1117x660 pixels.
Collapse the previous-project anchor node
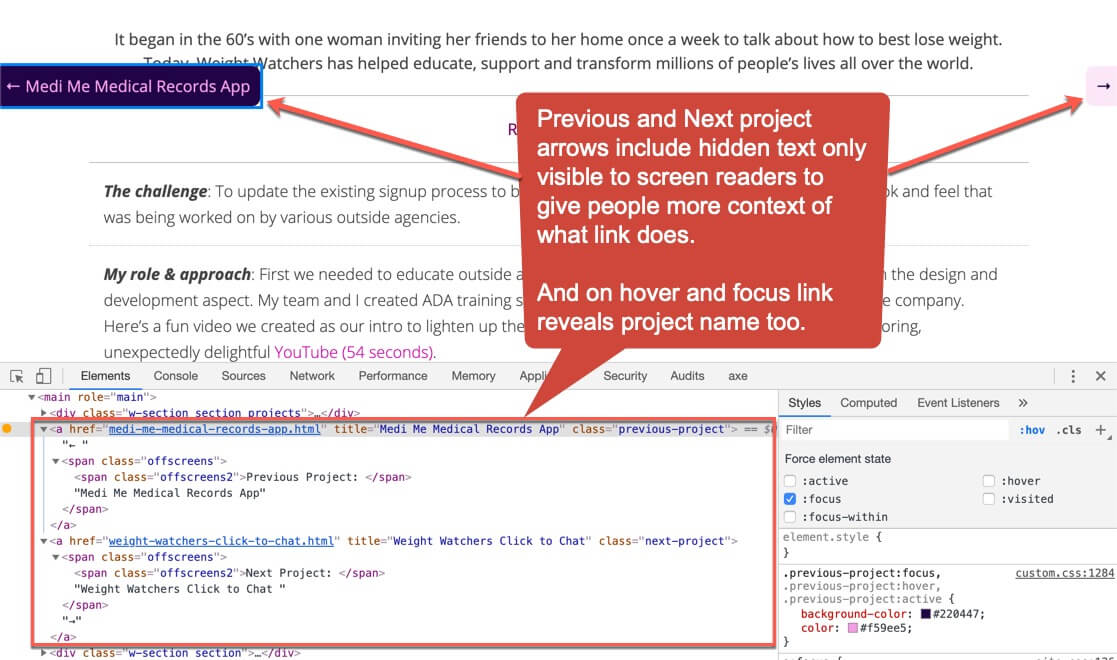pyautogui.click(x=44, y=429)
